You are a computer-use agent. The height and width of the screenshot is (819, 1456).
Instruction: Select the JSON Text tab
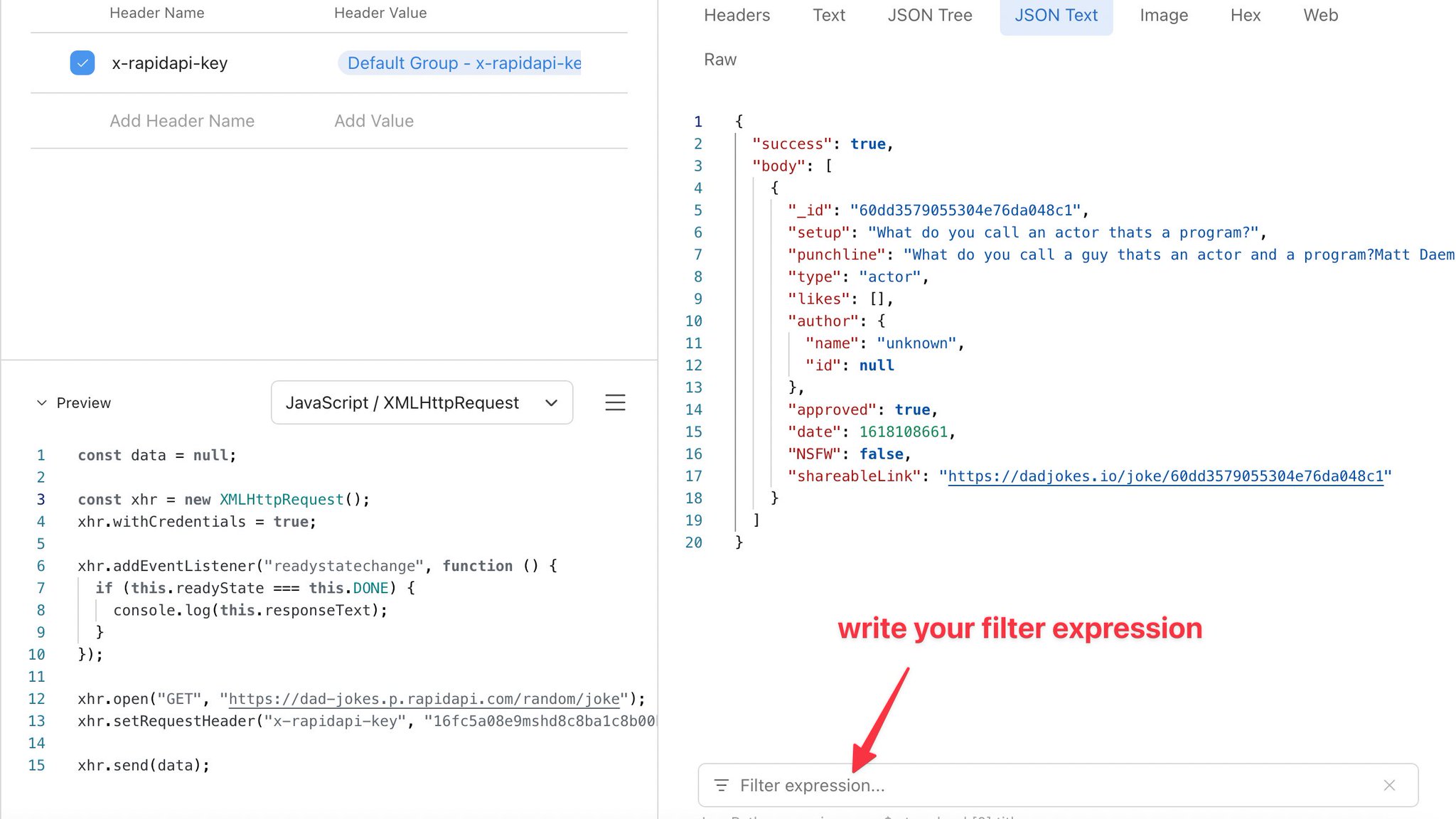tap(1056, 15)
